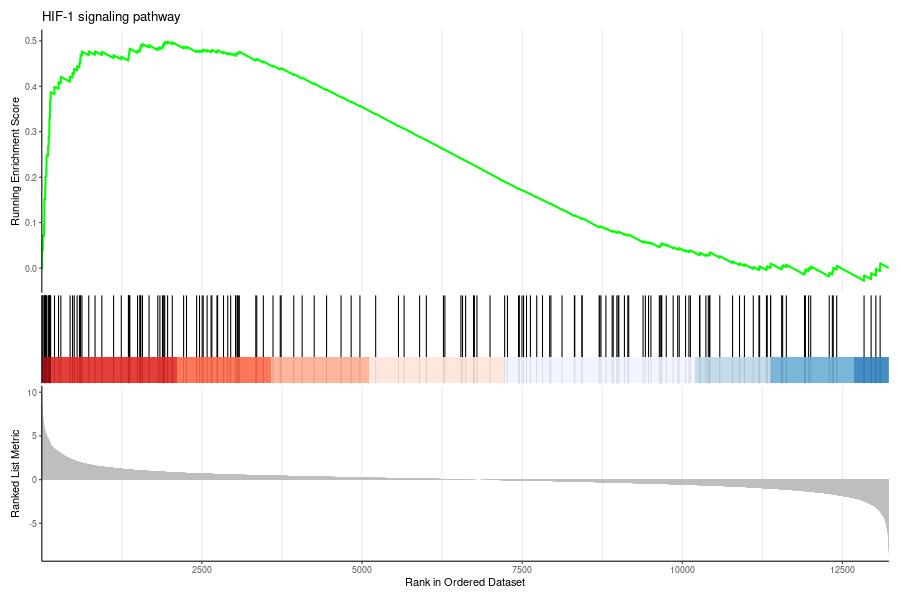Click the 0.0 tick on enrichment axis
Image resolution: width=900 pixels, height=600 pixels.
click(31, 268)
